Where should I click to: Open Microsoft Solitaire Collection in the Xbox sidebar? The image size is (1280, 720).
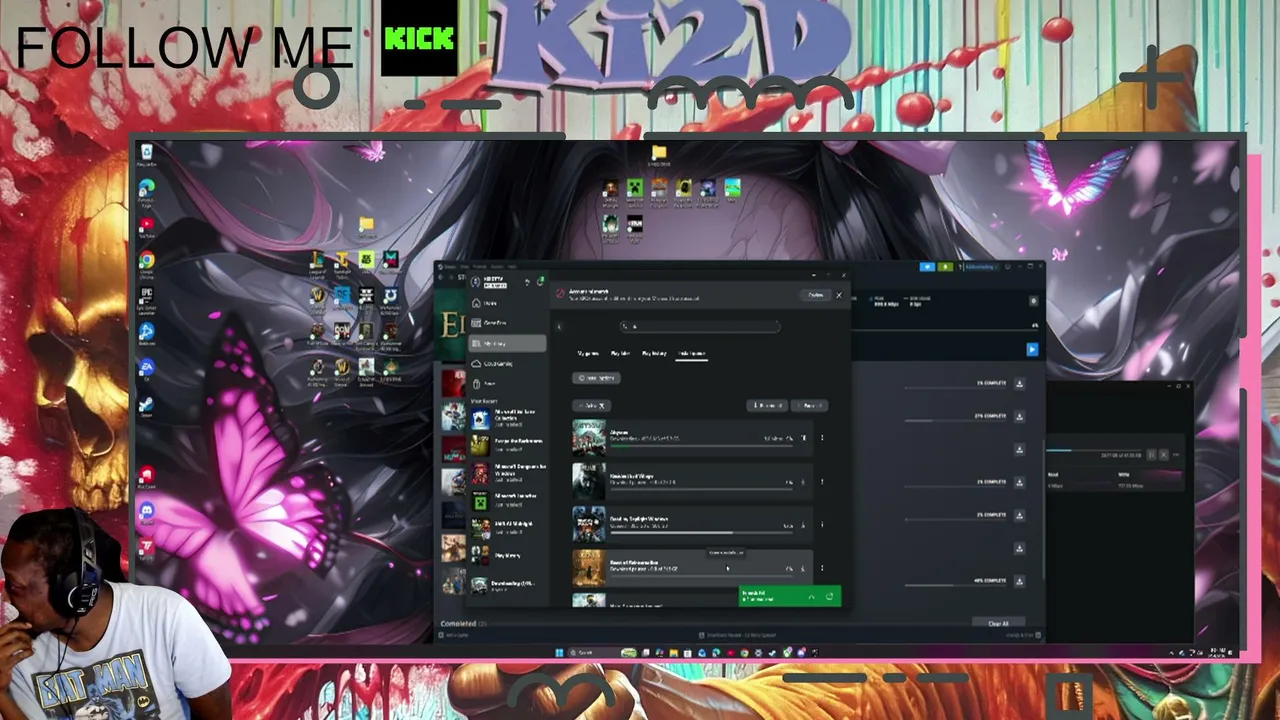pos(508,418)
